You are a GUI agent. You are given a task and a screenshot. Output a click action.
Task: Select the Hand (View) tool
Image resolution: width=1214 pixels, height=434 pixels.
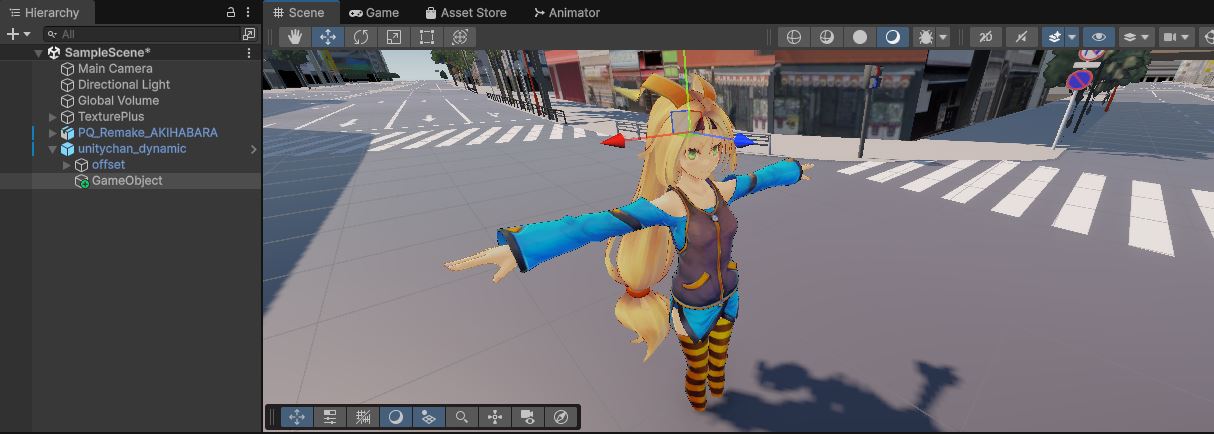click(294, 37)
